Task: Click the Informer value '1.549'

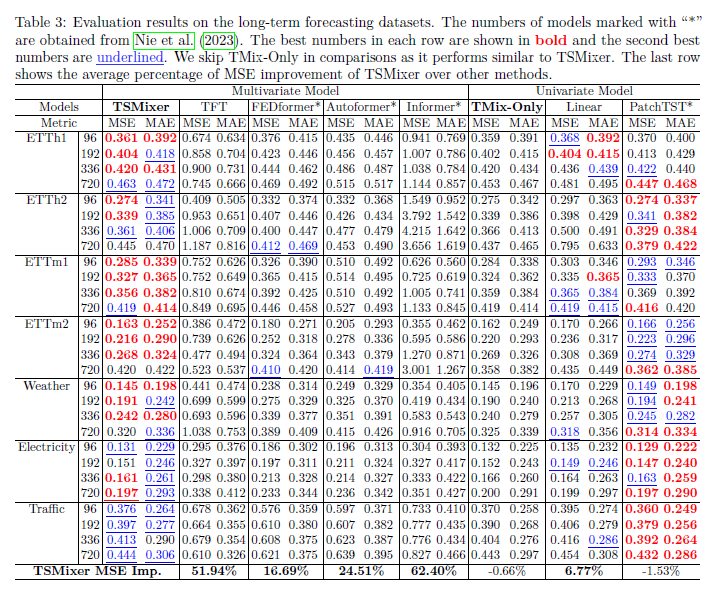Action: click(x=416, y=200)
